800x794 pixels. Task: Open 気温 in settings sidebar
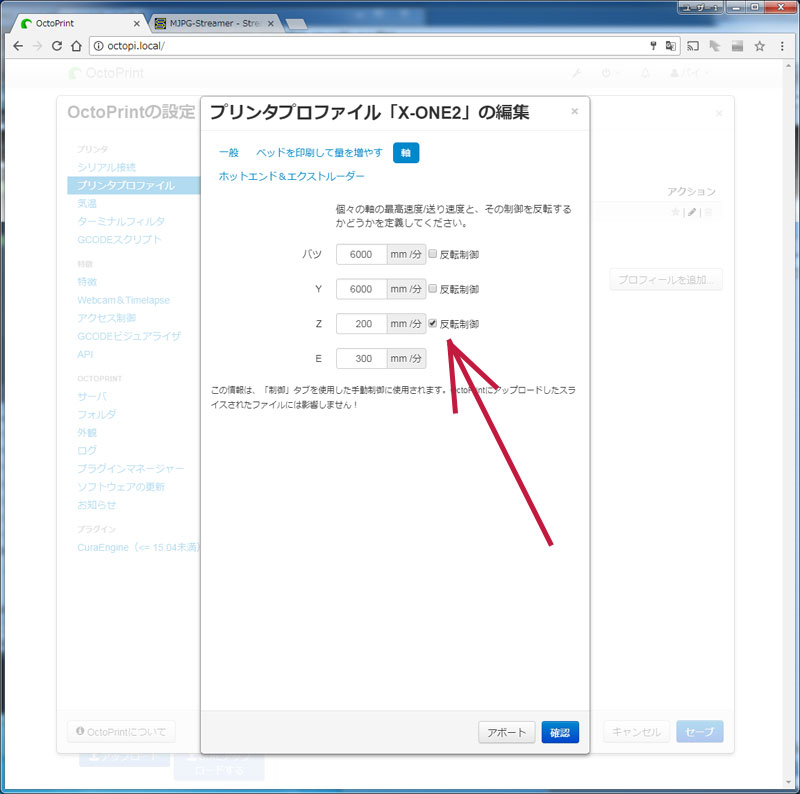(87, 203)
